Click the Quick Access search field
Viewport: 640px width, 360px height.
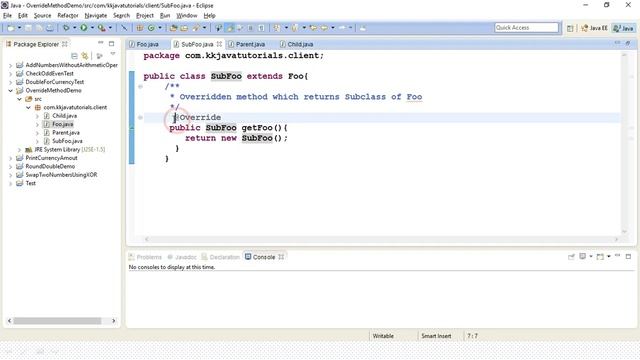tap(527, 27)
